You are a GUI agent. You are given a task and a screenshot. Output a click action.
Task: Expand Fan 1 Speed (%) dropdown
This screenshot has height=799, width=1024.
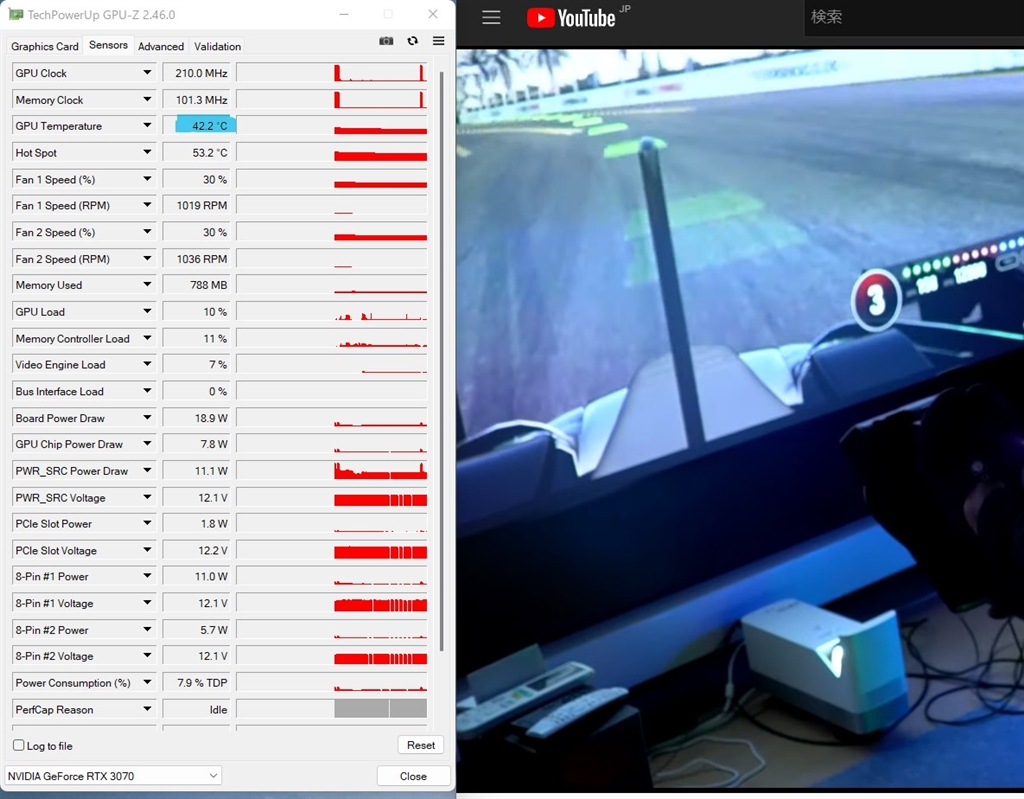point(147,179)
